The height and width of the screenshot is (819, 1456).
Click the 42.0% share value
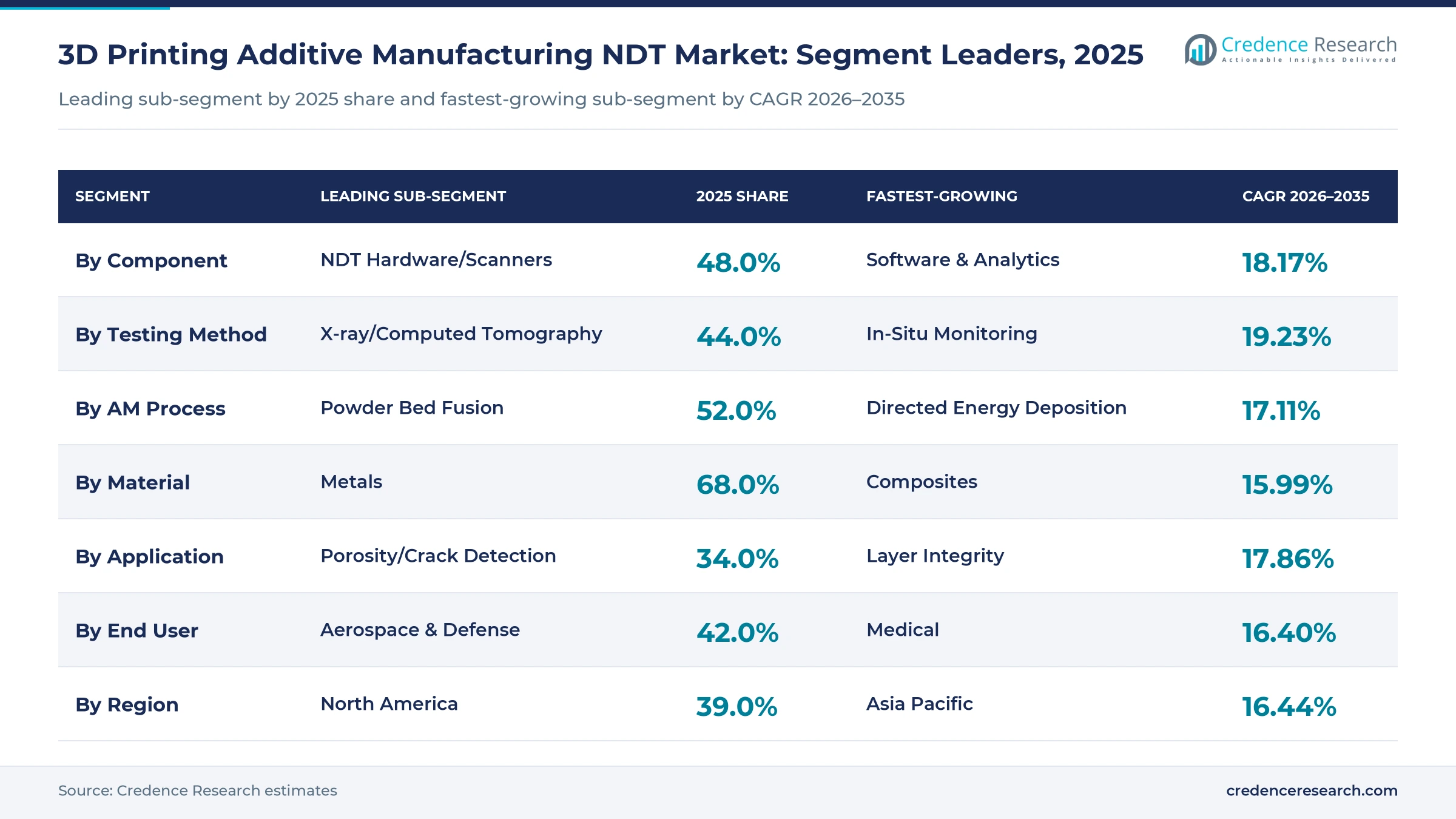[x=737, y=633]
